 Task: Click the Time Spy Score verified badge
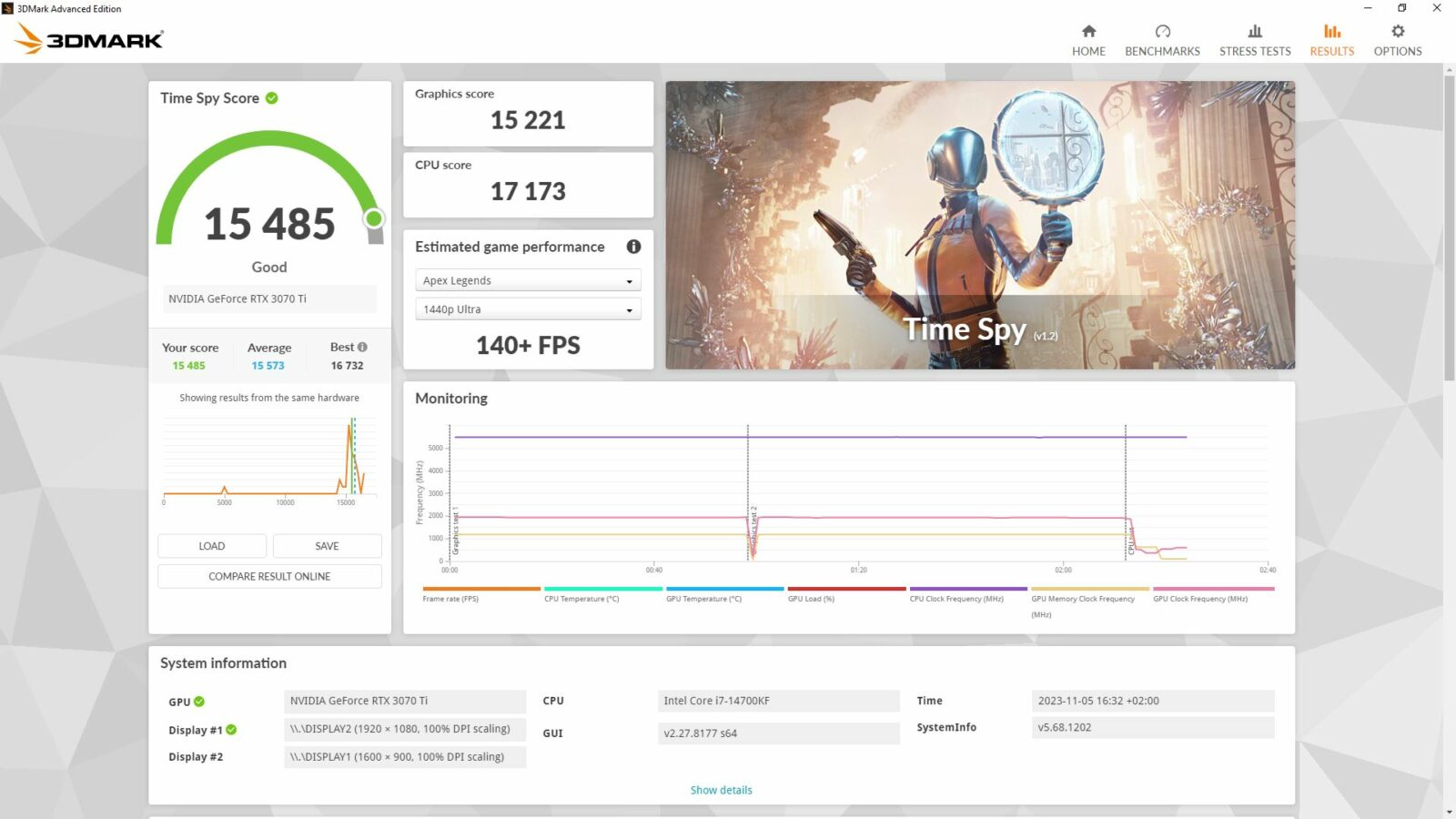(x=271, y=97)
